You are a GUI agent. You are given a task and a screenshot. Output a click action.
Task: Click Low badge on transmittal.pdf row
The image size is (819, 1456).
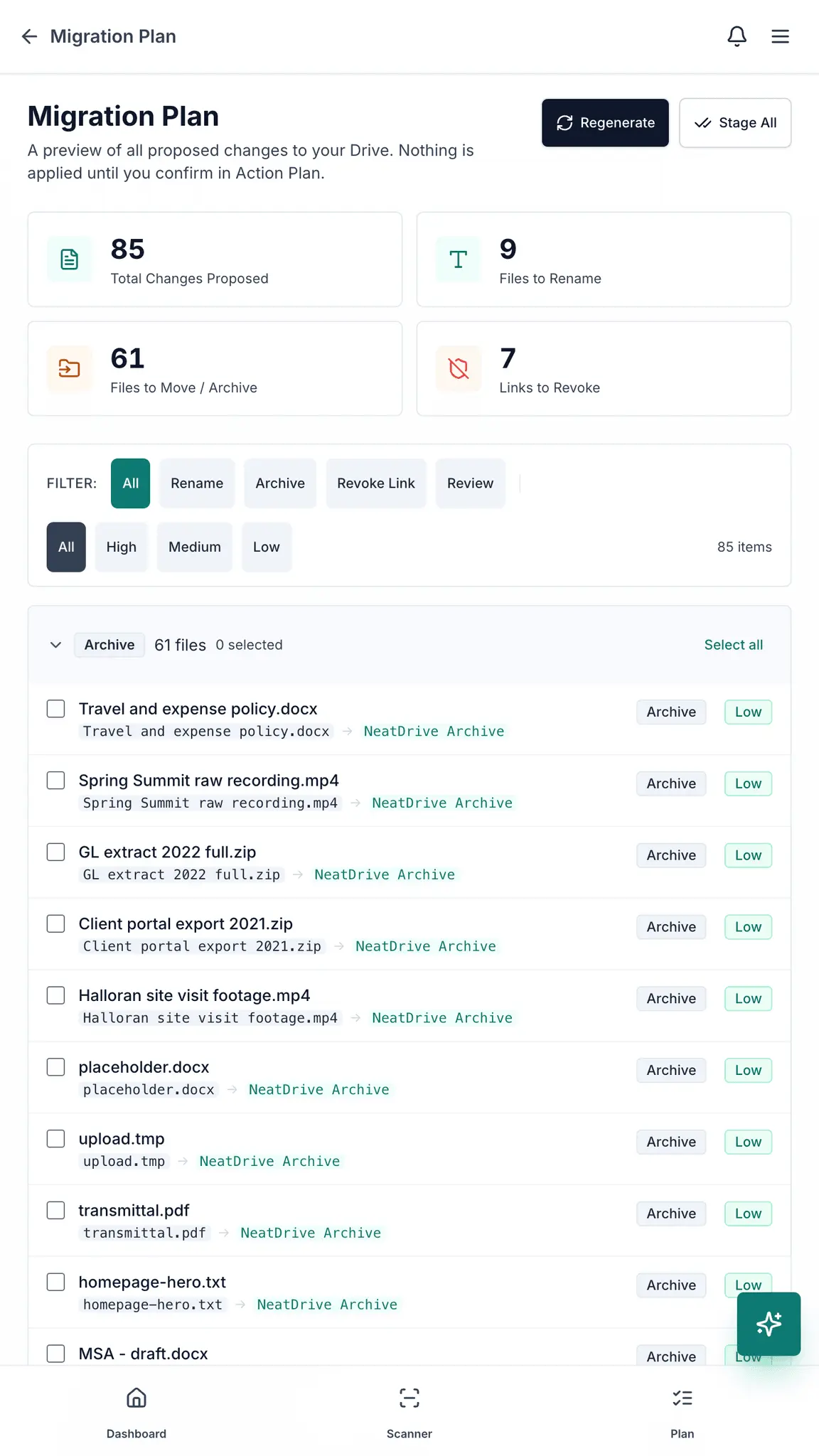click(x=748, y=1214)
